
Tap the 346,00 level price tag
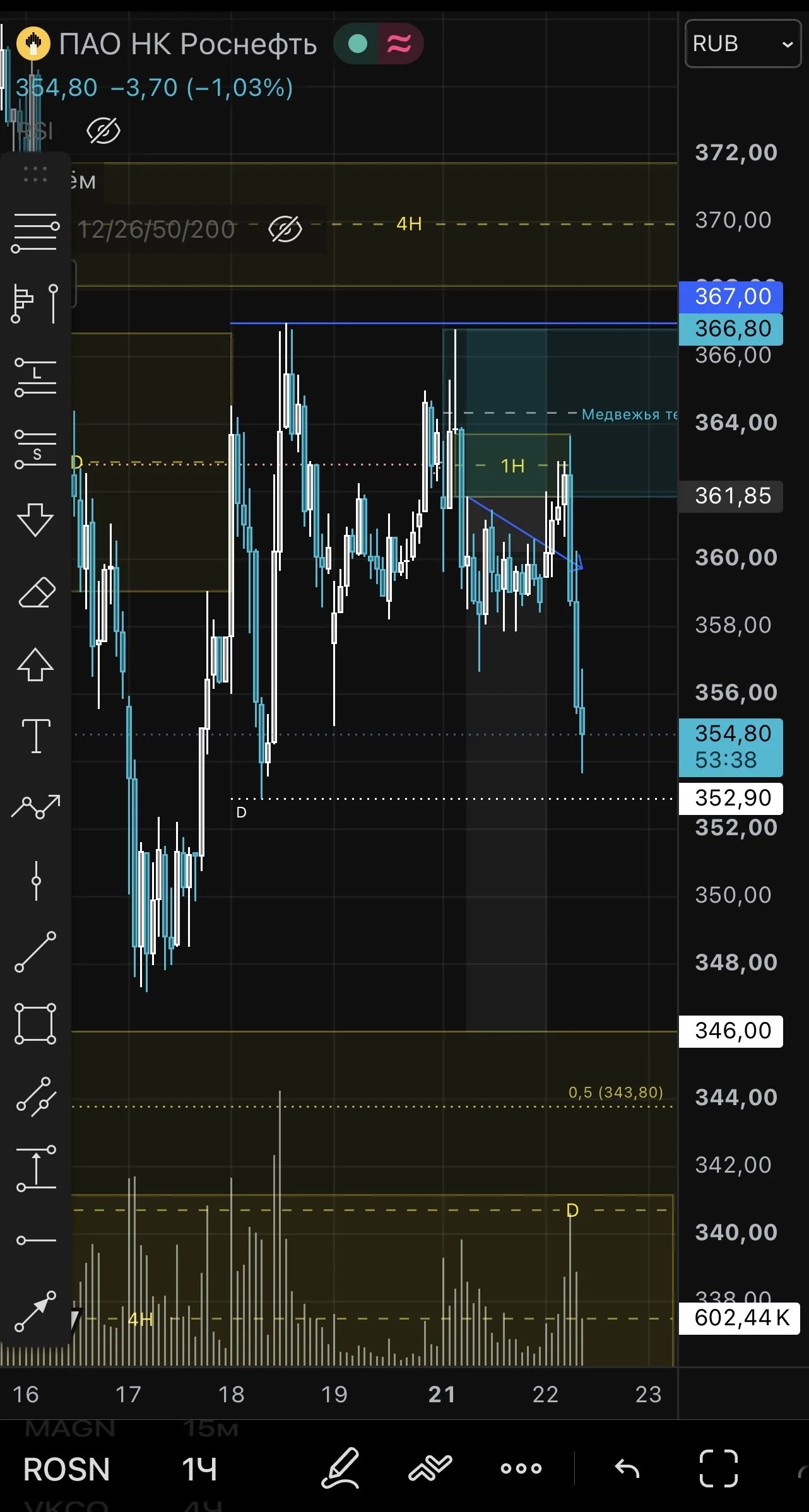[731, 1031]
